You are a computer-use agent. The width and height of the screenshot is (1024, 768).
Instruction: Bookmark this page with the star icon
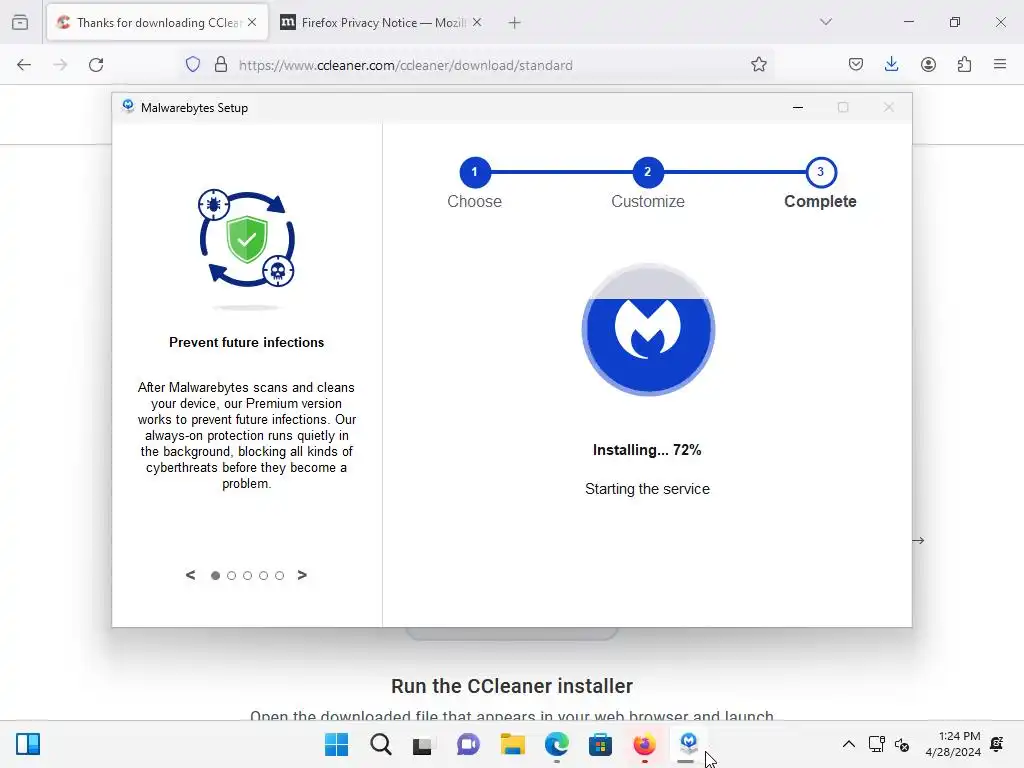coord(758,65)
